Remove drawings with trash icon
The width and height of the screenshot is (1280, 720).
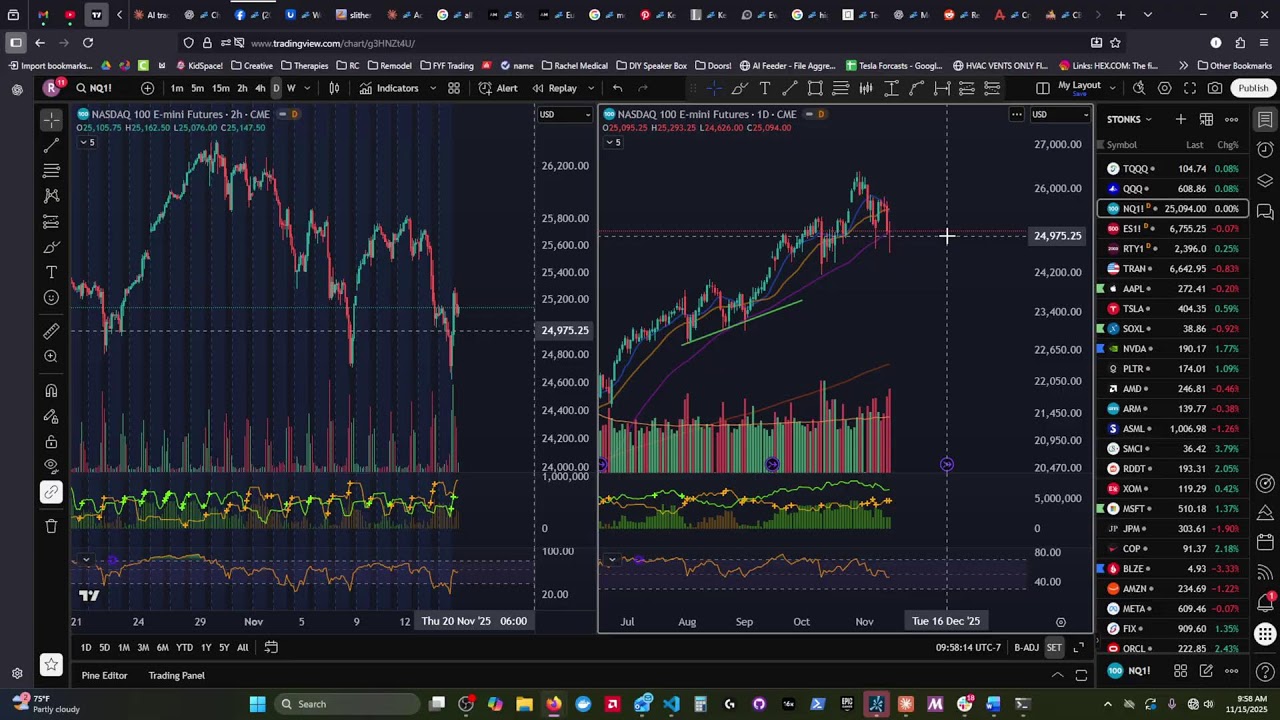(x=51, y=526)
